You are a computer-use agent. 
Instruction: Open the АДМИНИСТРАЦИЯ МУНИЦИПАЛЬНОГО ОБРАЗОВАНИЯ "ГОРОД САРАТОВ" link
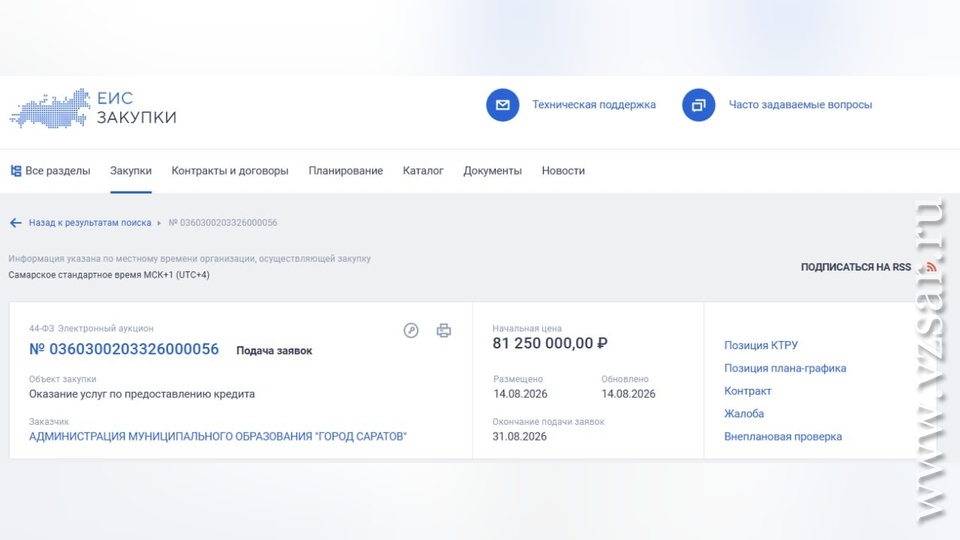(218, 437)
